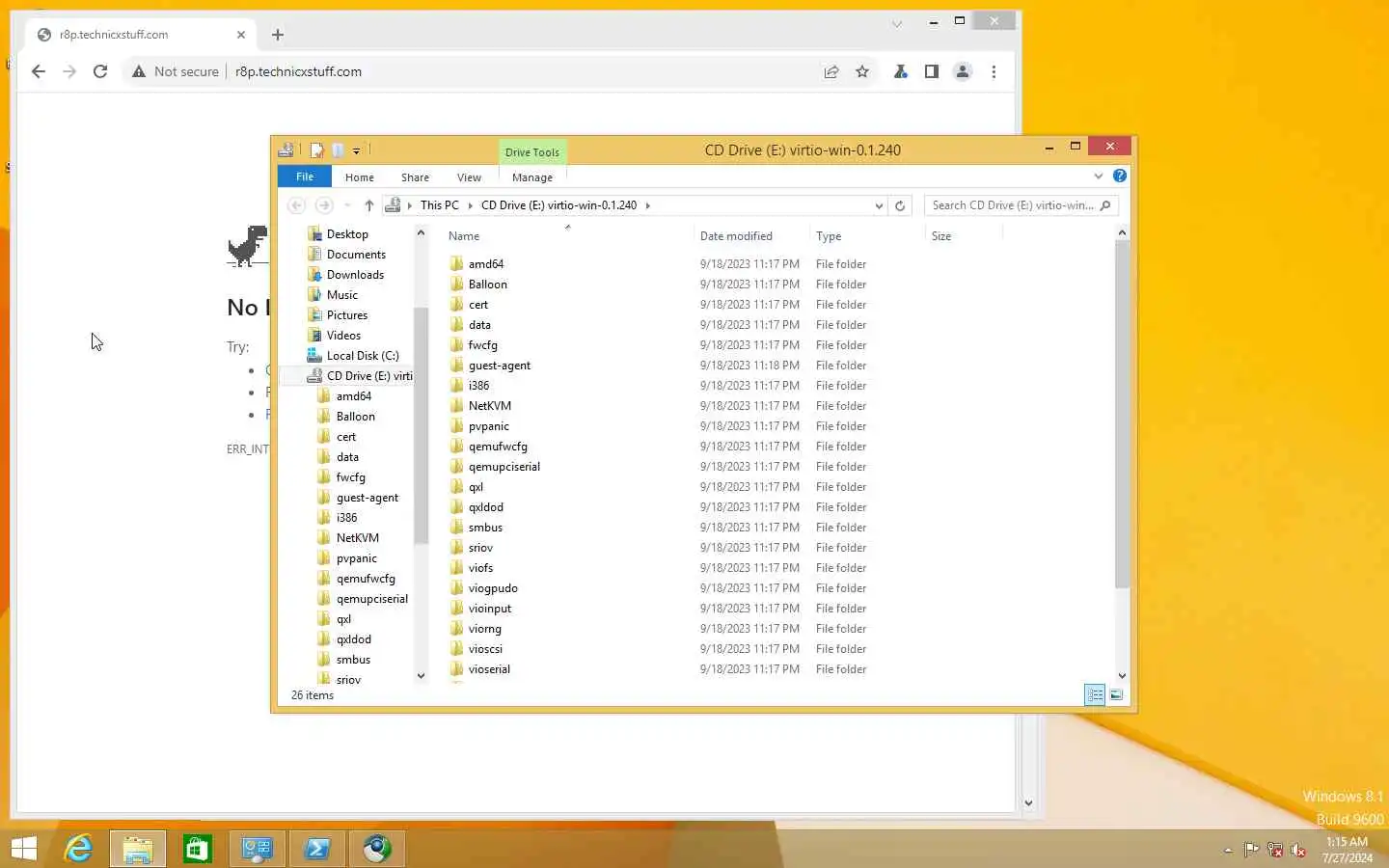Open a new Chrome tab
The width and height of the screenshot is (1389, 868).
tap(278, 35)
